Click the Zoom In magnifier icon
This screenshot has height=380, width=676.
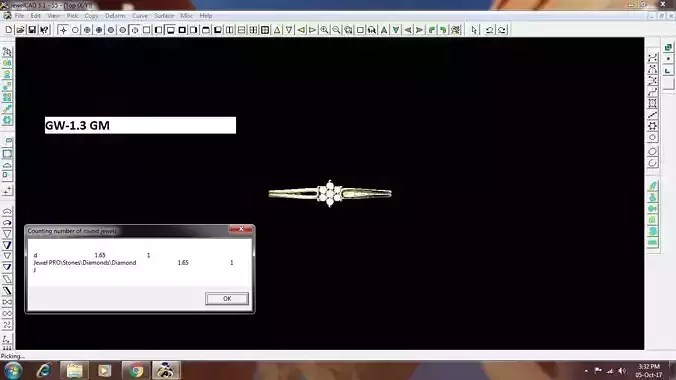point(324,30)
